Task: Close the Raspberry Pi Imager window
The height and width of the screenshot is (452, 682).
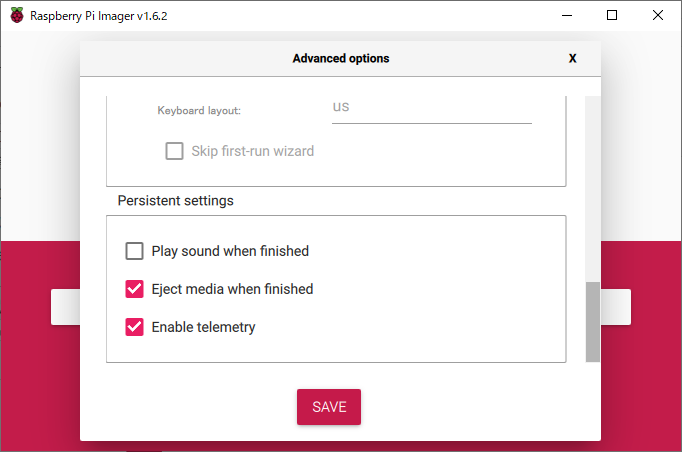Action: [657, 16]
